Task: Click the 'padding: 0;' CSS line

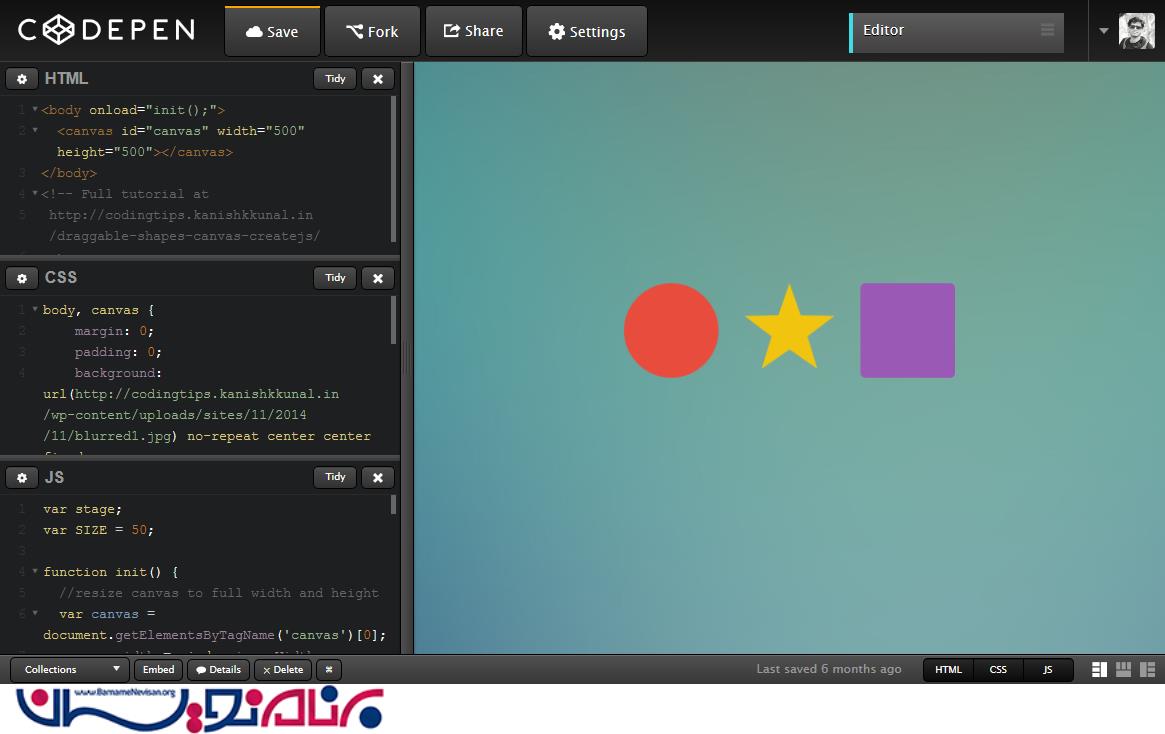Action: tap(117, 352)
